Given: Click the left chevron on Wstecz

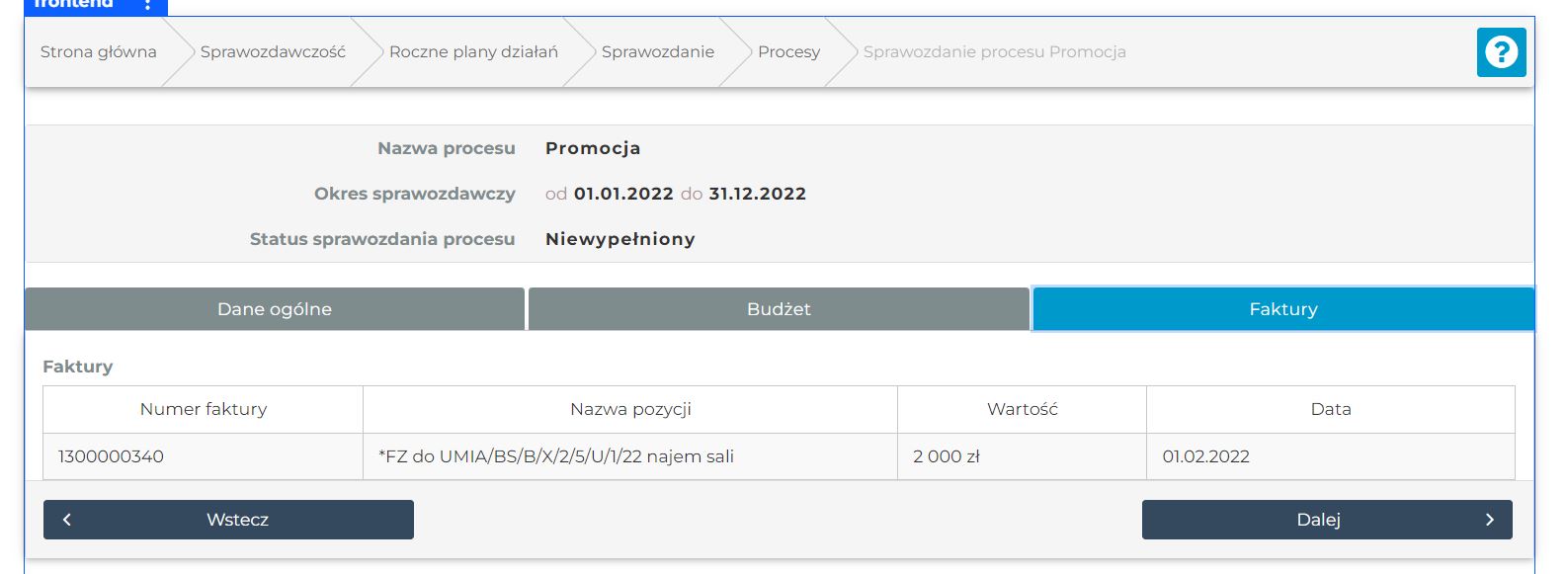Looking at the screenshot, I should 67,520.
